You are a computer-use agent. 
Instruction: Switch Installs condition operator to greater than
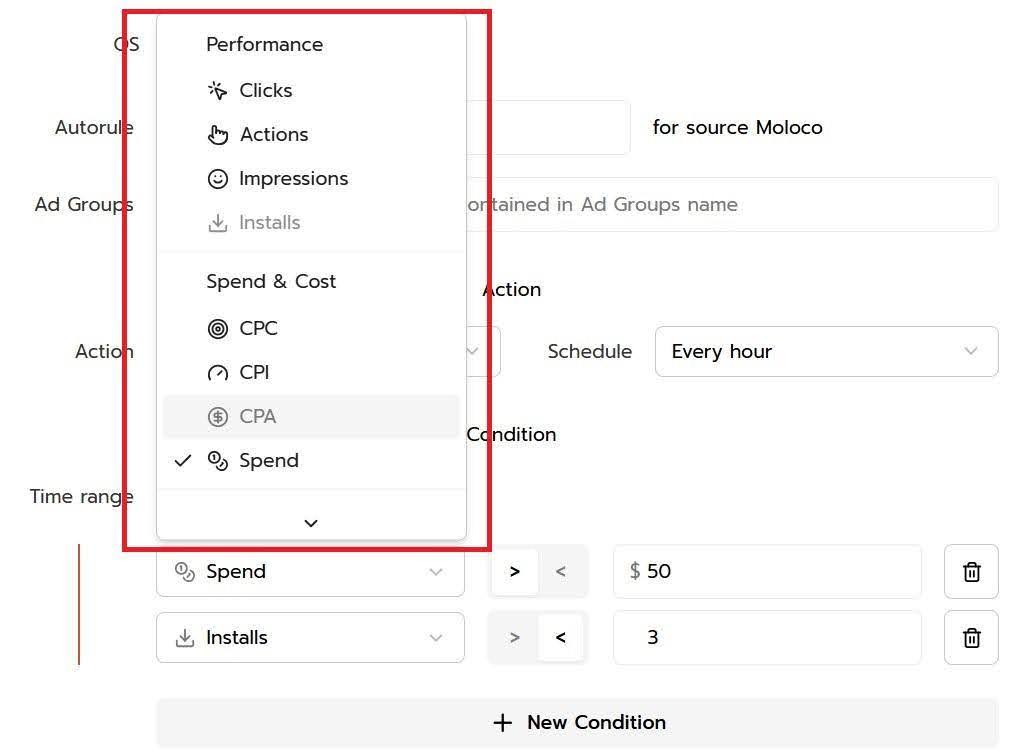tap(515, 638)
